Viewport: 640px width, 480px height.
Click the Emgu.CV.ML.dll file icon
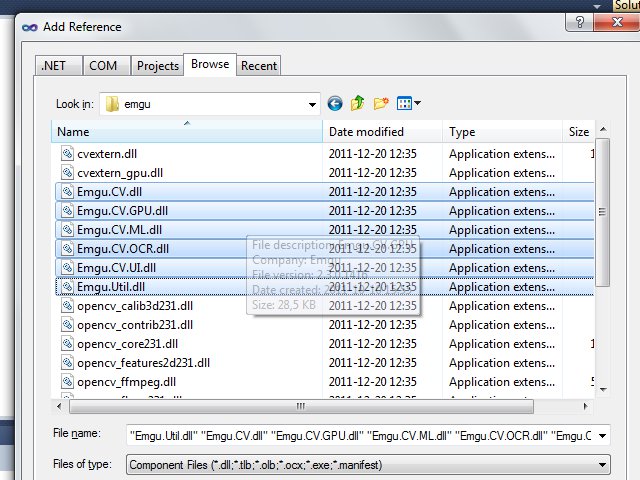pyautogui.click(x=67, y=230)
